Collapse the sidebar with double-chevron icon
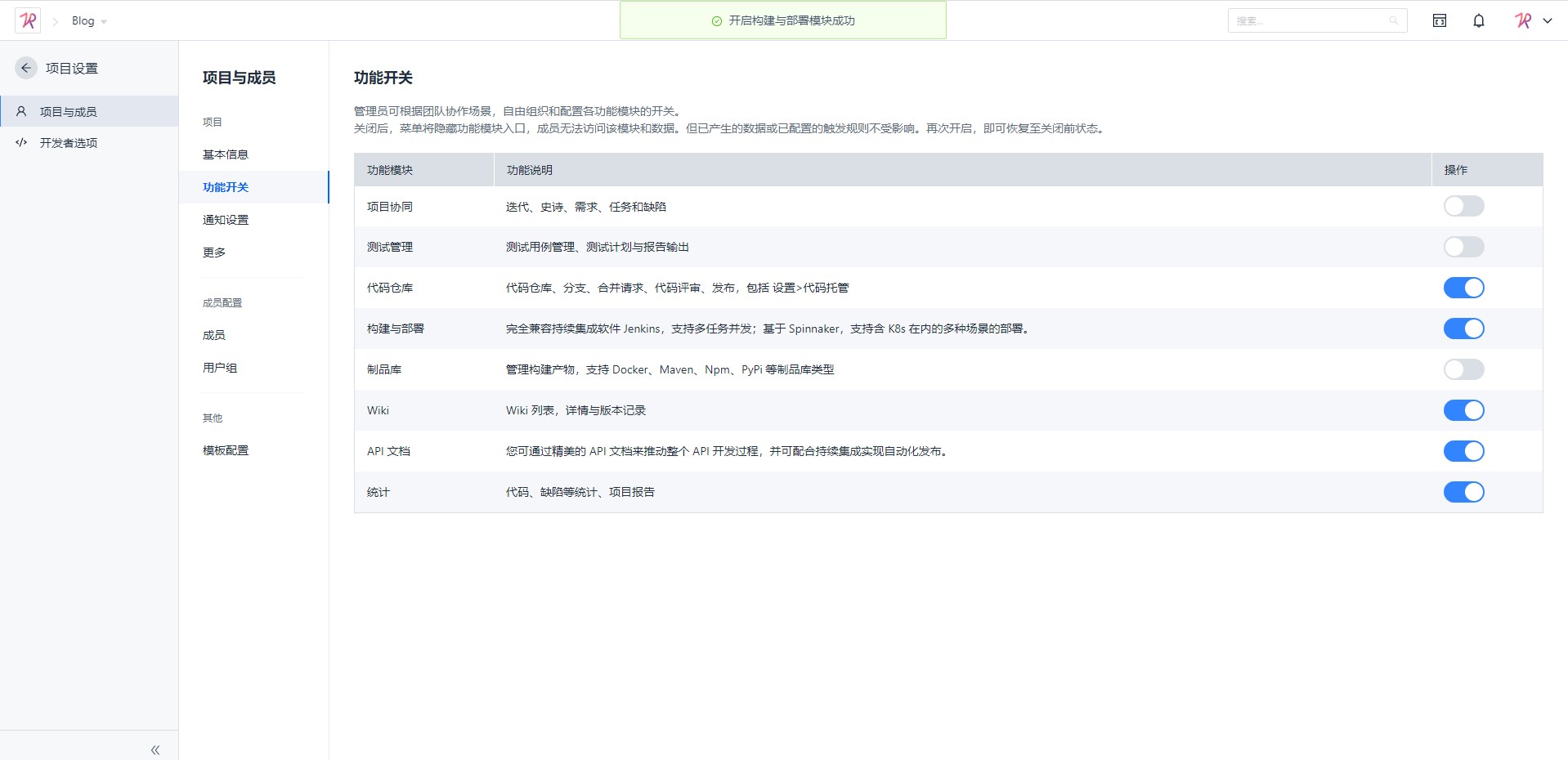This screenshot has width=1568, height=760. pos(155,749)
